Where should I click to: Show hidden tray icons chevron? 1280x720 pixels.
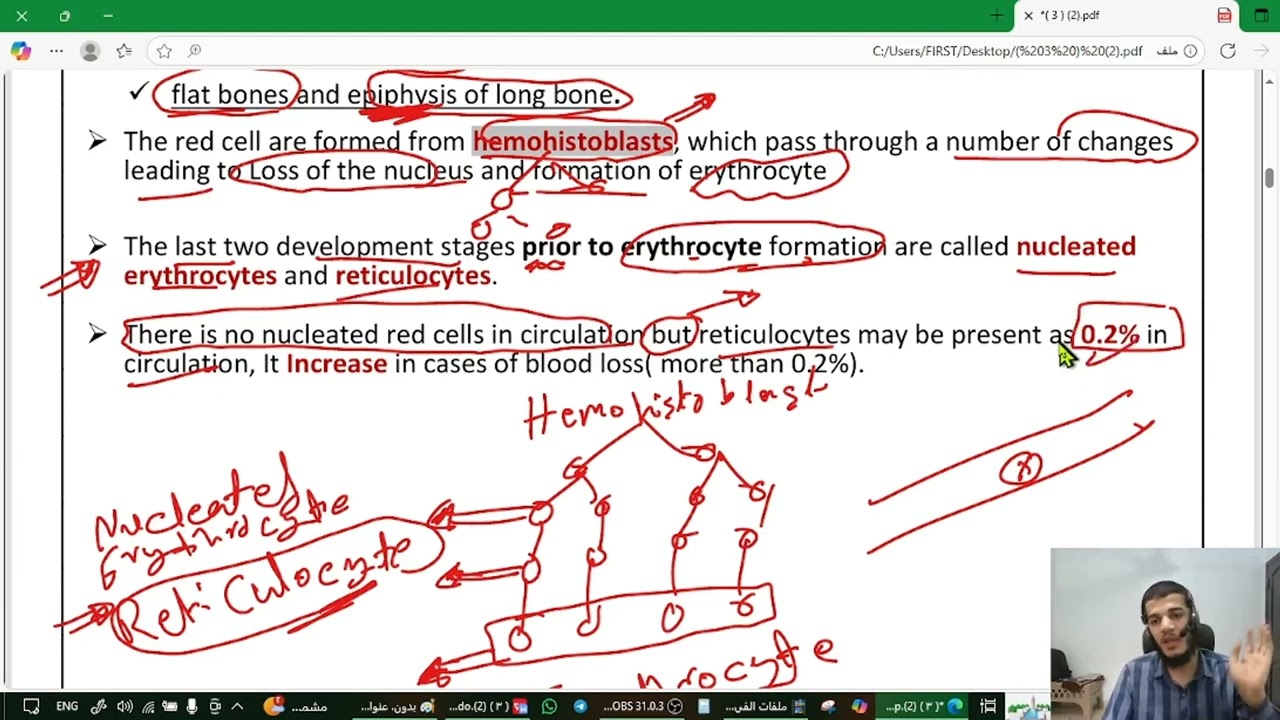(237, 706)
